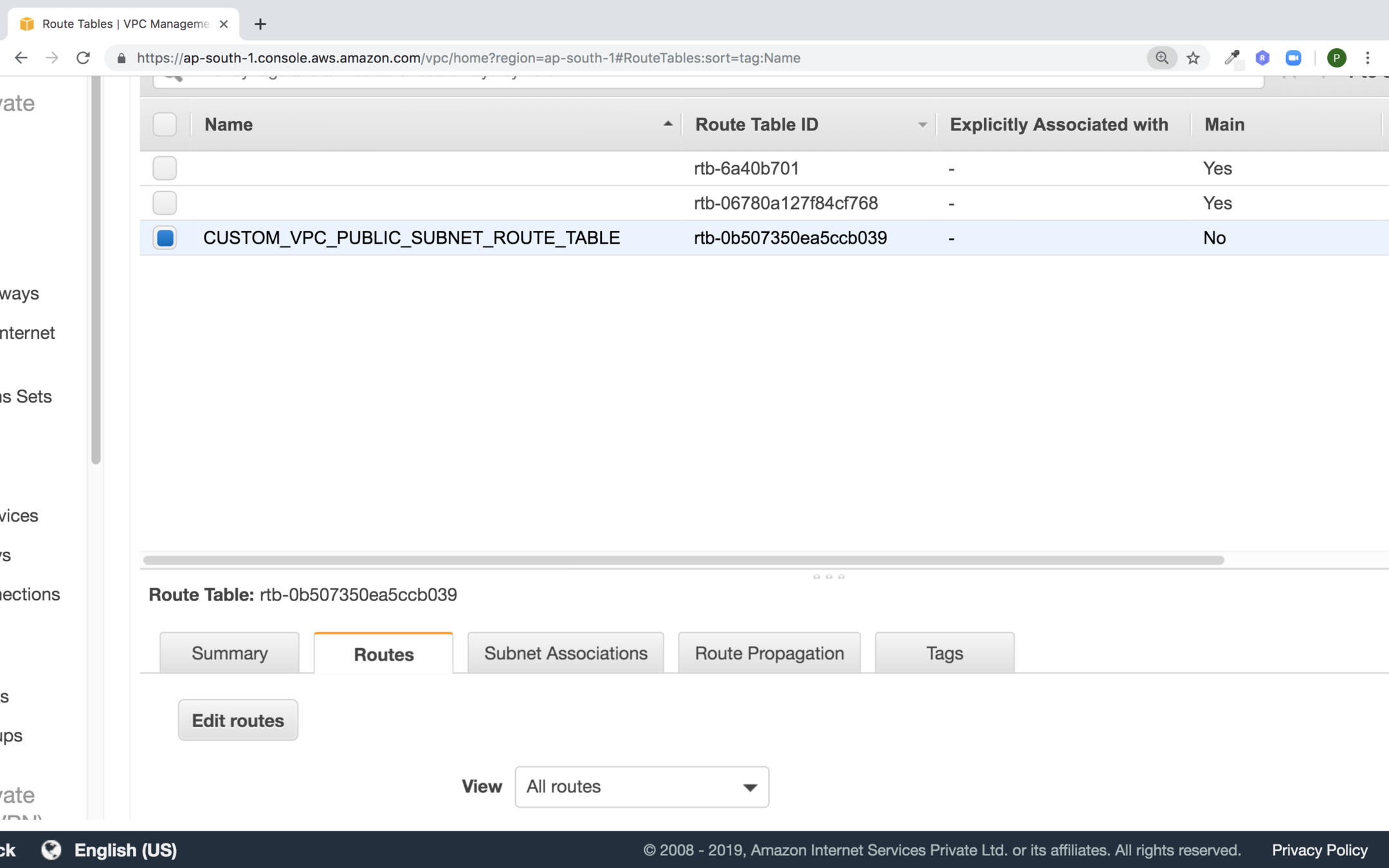Toggle Name column sort arrow
The height and width of the screenshot is (868, 1389).
[667, 124]
